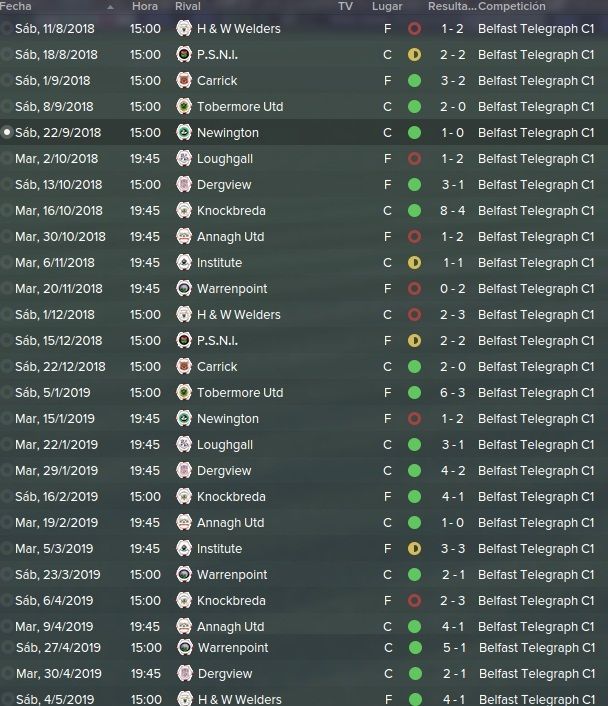Click the green win indicator for the 6-3 result
The height and width of the screenshot is (706, 608).
414,393
